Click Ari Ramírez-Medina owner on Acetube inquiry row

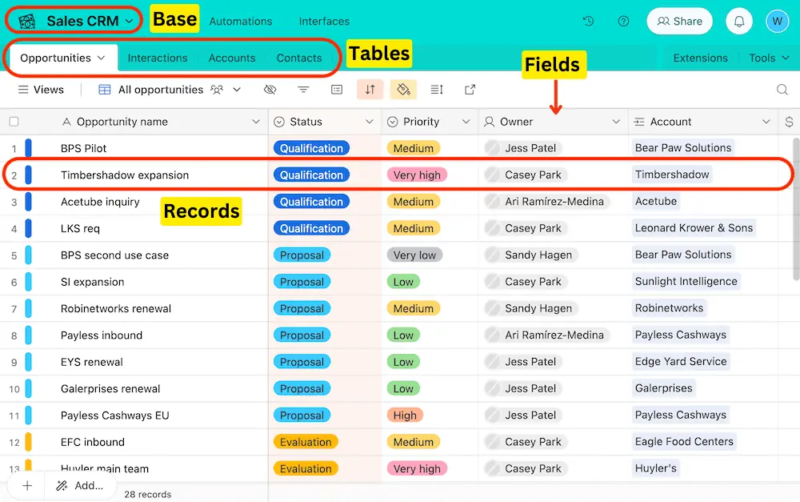click(546, 202)
